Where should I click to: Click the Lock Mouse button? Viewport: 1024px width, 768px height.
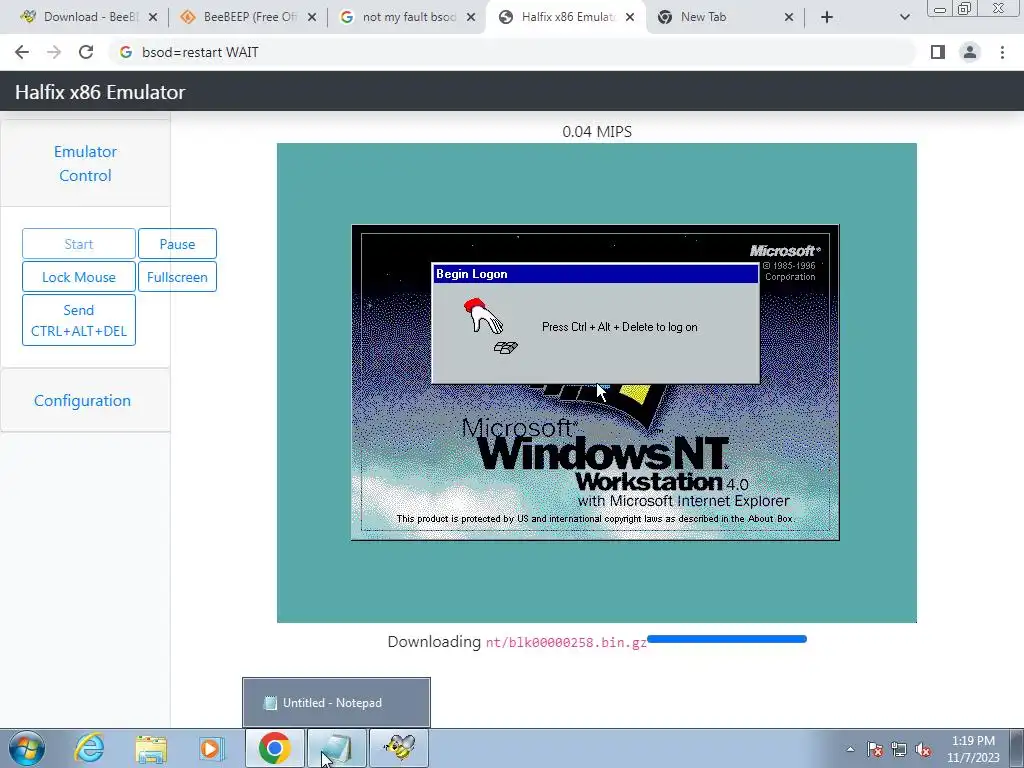point(79,277)
